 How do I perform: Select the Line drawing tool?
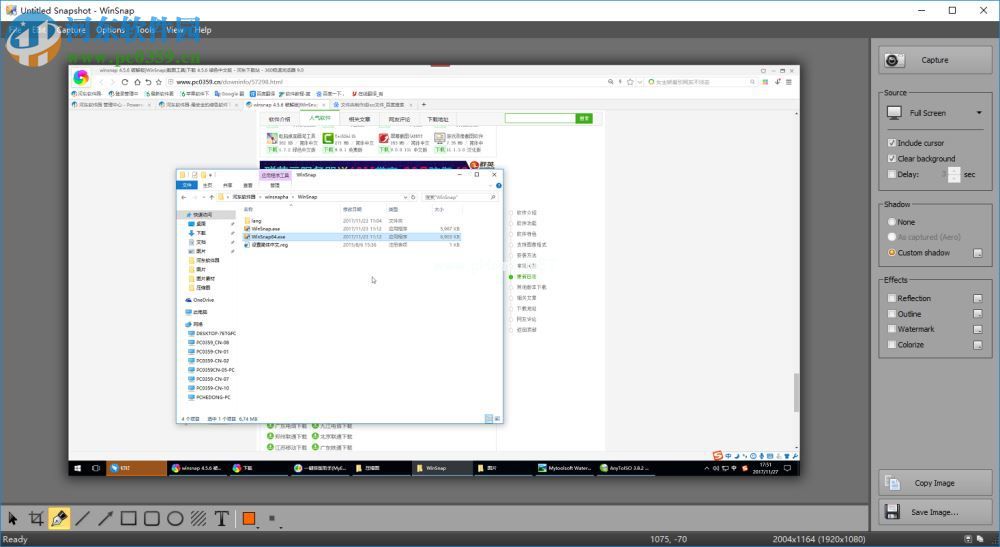tap(82, 518)
